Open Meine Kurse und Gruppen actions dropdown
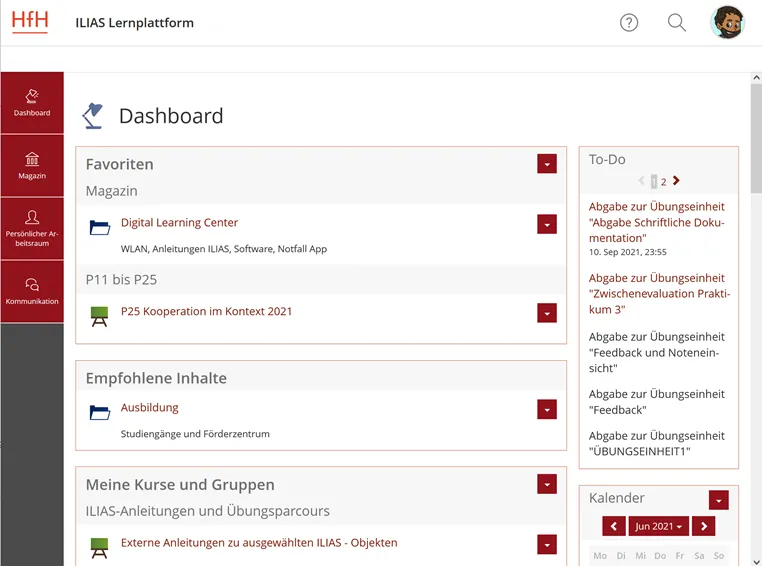The height and width of the screenshot is (566, 762). click(547, 484)
